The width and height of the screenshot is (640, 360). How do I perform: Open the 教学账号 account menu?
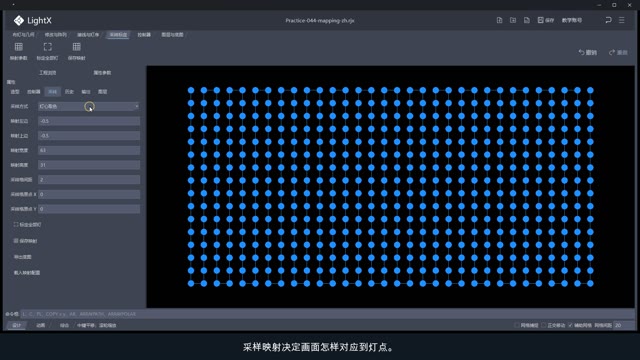[572, 20]
